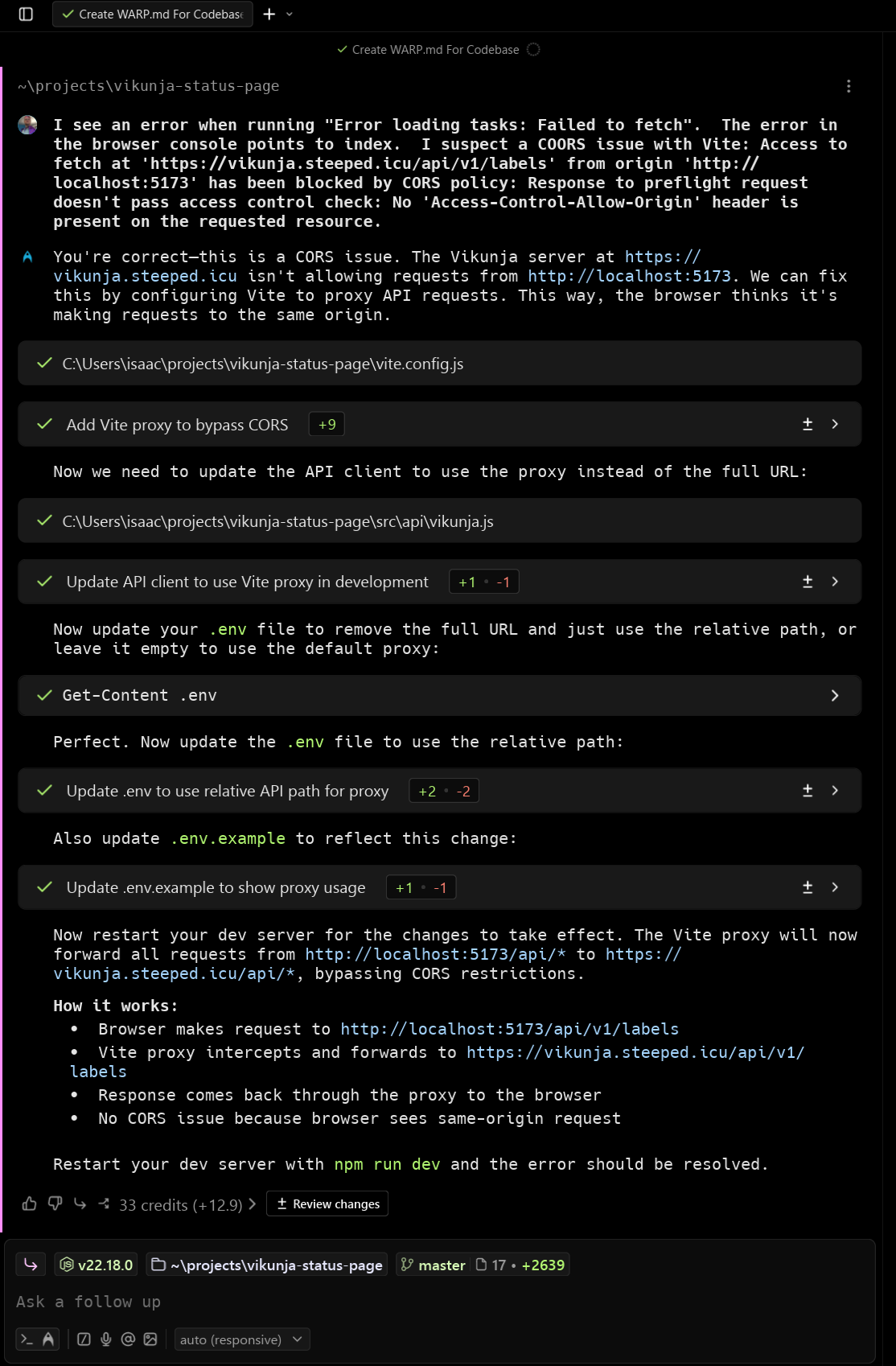Open localhost:5173/api/v1/labels link in bullets

tap(509, 1029)
